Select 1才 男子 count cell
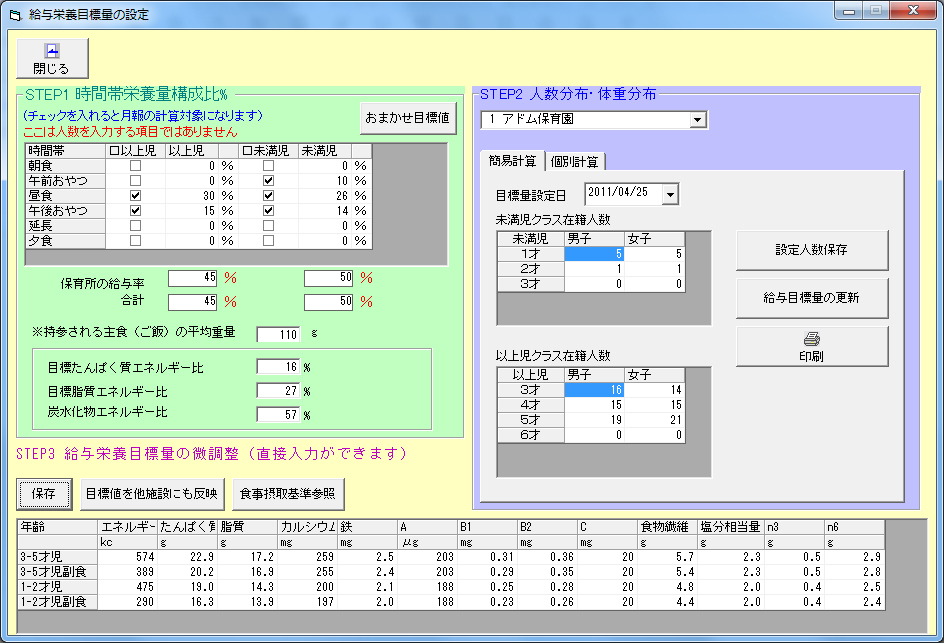This screenshot has width=944, height=643. point(594,254)
